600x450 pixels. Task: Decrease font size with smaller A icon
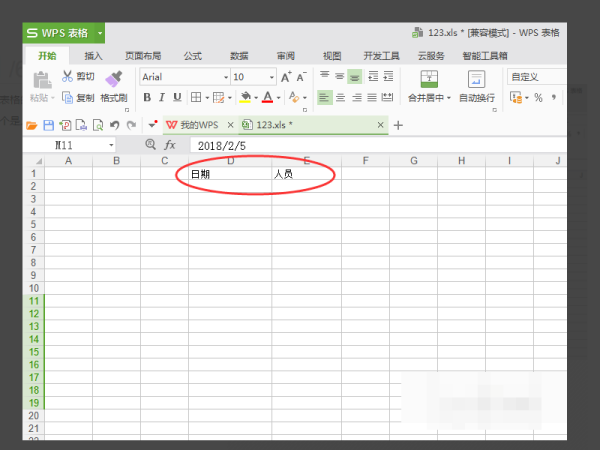click(x=302, y=77)
